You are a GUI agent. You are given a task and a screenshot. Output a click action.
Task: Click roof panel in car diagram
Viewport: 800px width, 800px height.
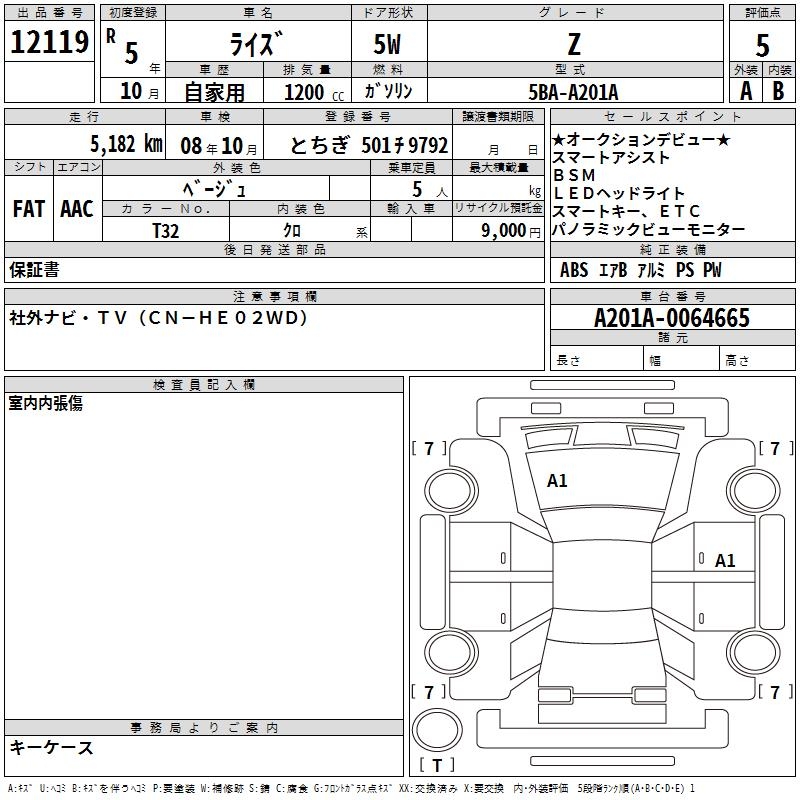point(602,576)
